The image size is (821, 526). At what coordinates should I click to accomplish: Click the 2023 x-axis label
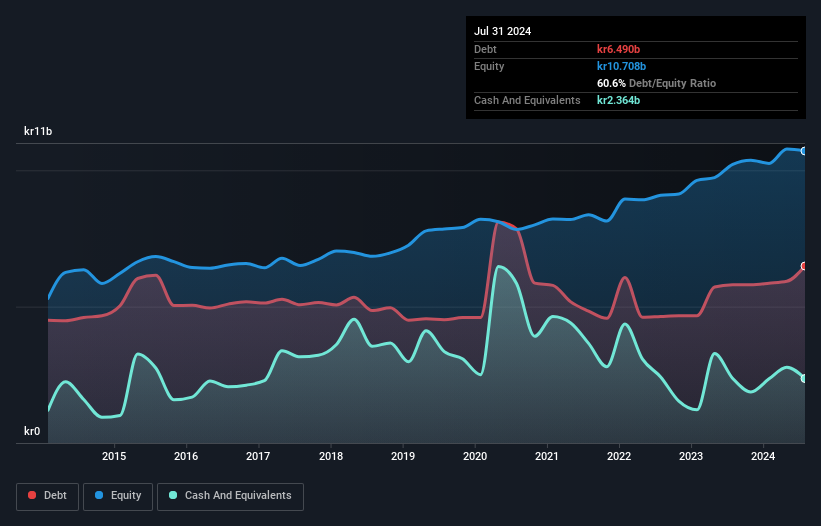[x=691, y=456]
